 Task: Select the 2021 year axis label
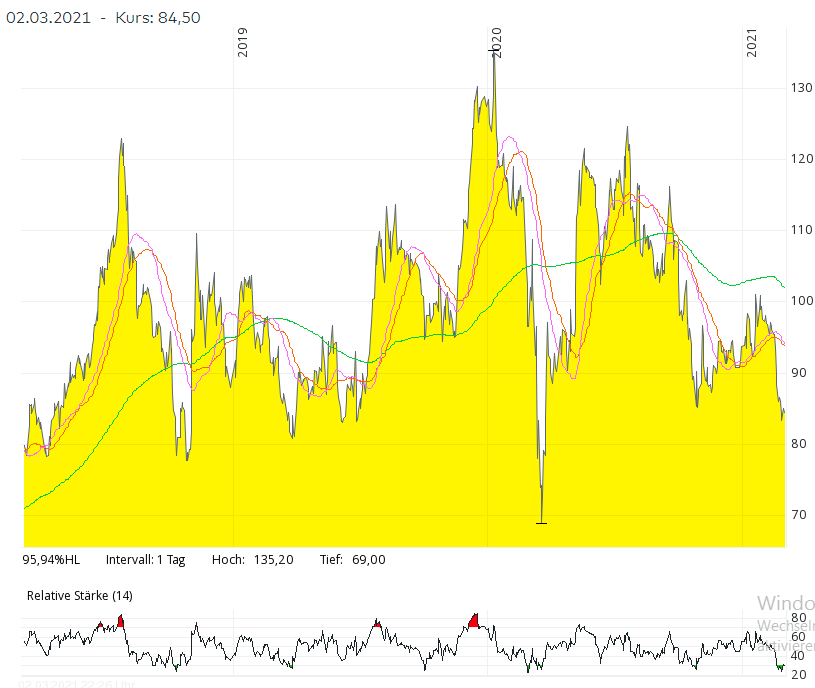[x=752, y=42]
